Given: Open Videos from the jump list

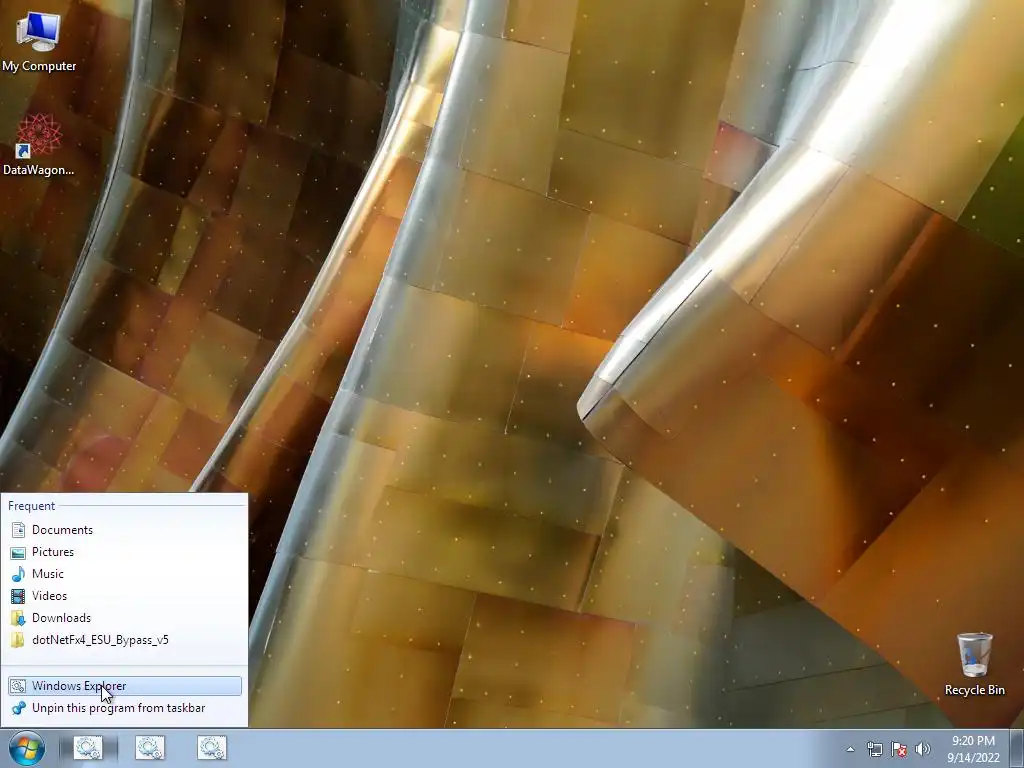Looking at the screenshot, I should coord(124,596).
